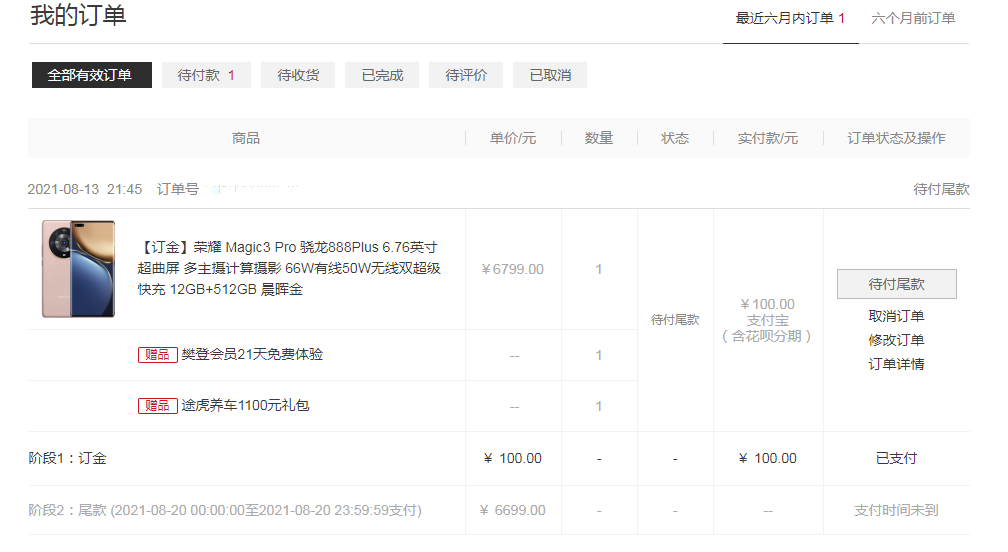Image resolution: width=1008 pixels, height=552 pixels.
Task: Click the 待付尾款 button
Action: coord(896,284)
